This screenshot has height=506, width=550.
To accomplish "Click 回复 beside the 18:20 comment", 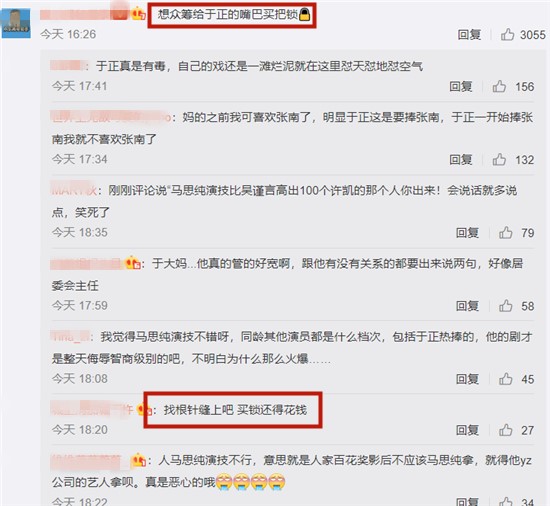I will (x=467, y=430).
